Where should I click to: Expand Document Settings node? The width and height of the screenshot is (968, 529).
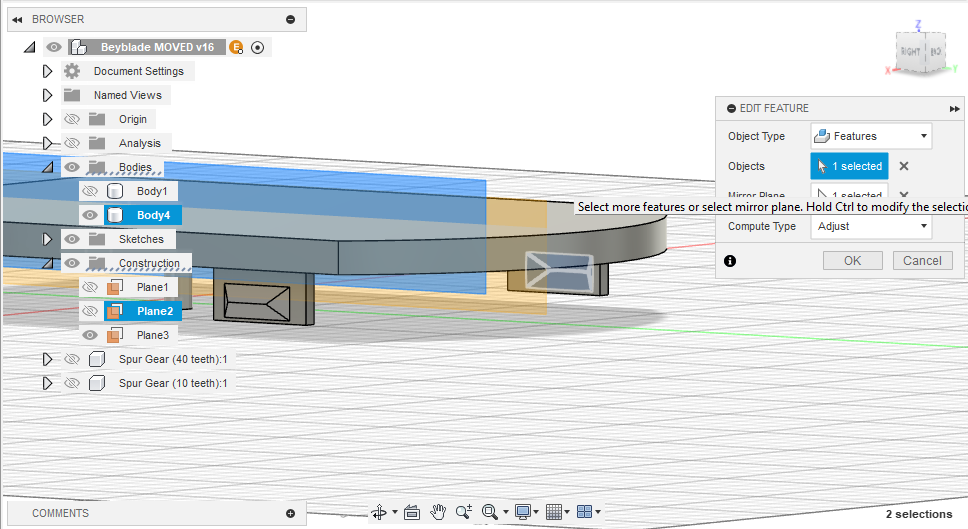click(47, 71)
